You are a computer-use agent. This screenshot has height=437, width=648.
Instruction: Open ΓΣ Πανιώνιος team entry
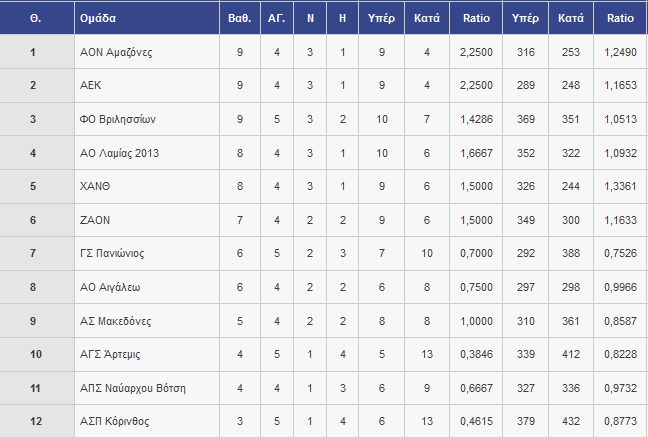point(115,254)
